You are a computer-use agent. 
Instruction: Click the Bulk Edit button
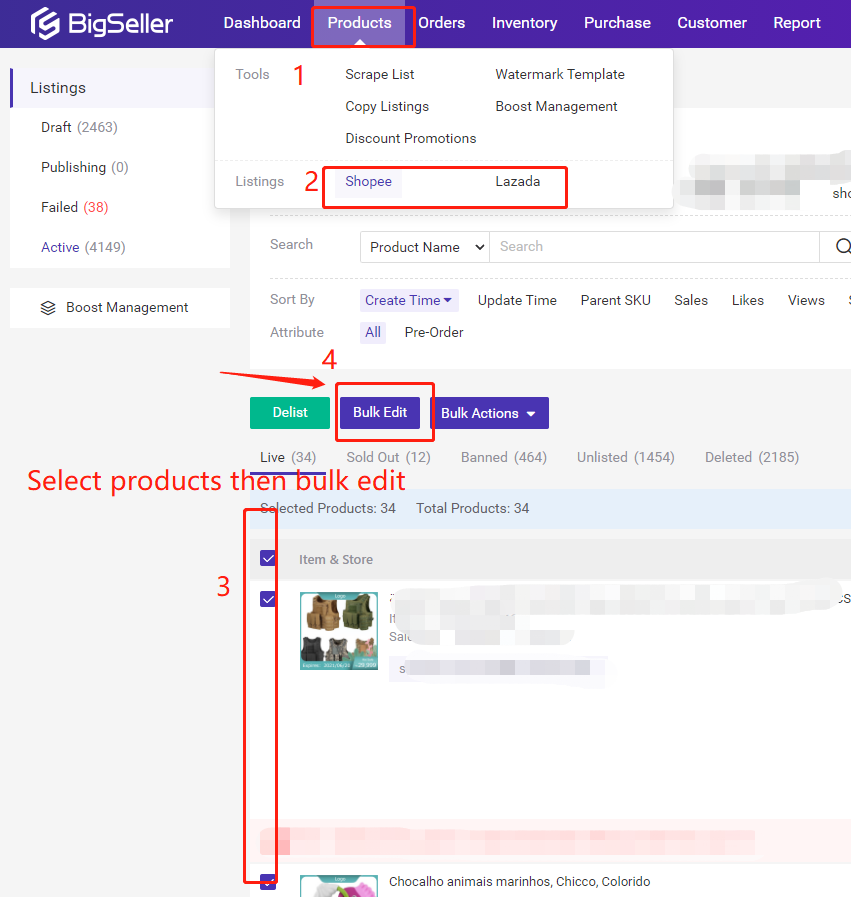coord(380,412)
